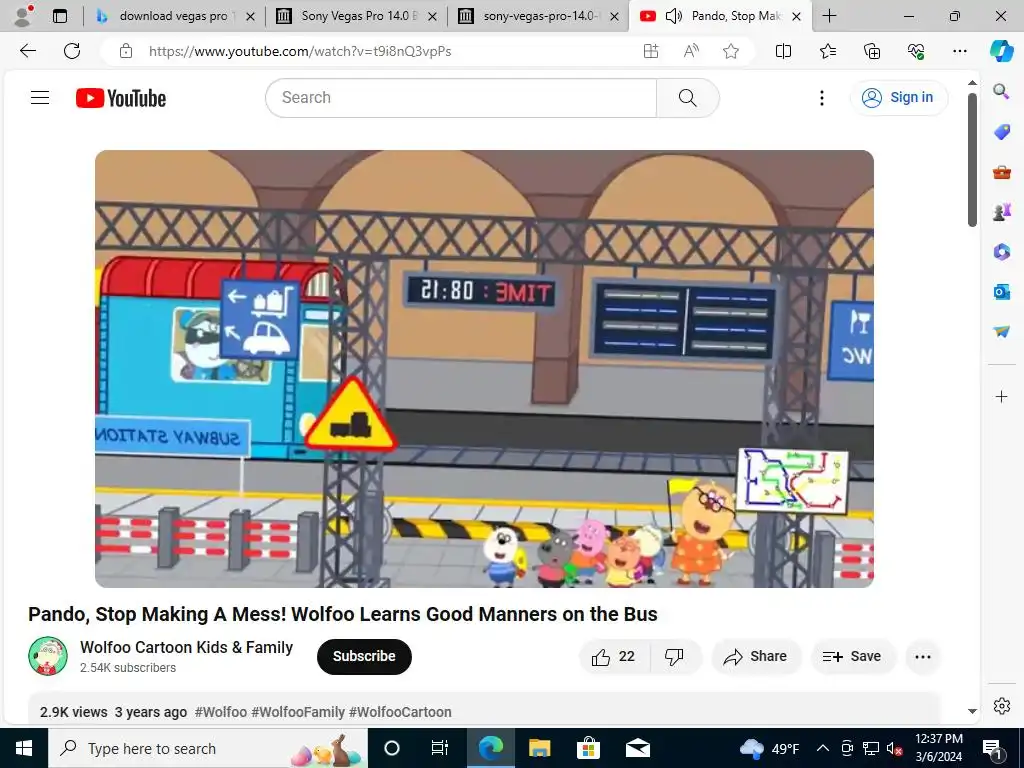
Task: Open the YouTube guide hamburger menu
Action: click(x=40, y=98)
